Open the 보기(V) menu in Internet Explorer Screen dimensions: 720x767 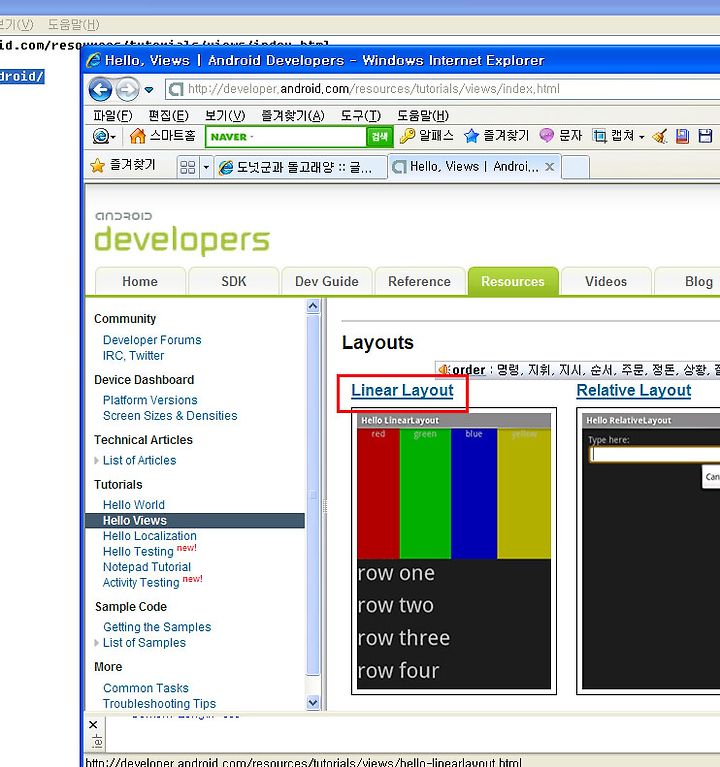225,115
